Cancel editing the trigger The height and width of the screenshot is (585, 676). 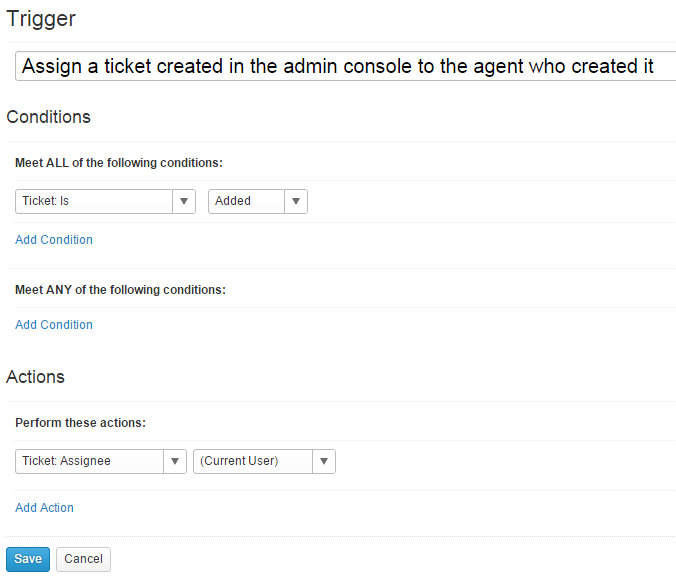[x=84, y=559]
